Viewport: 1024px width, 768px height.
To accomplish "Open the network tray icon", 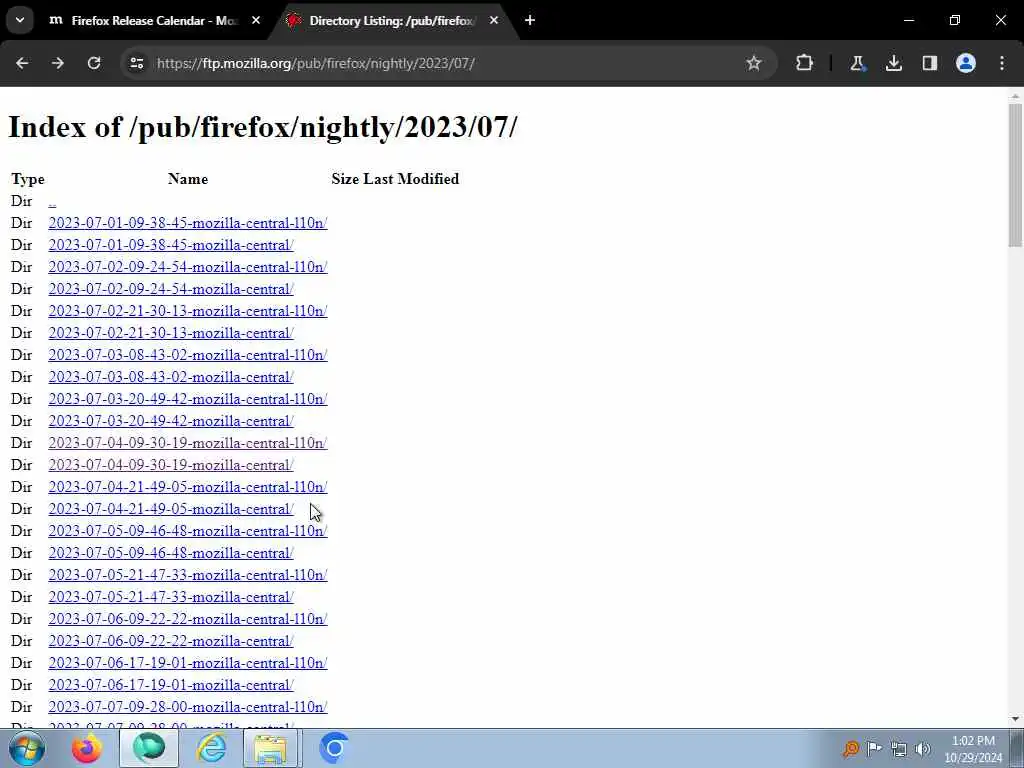I will (x=899, y=748).
